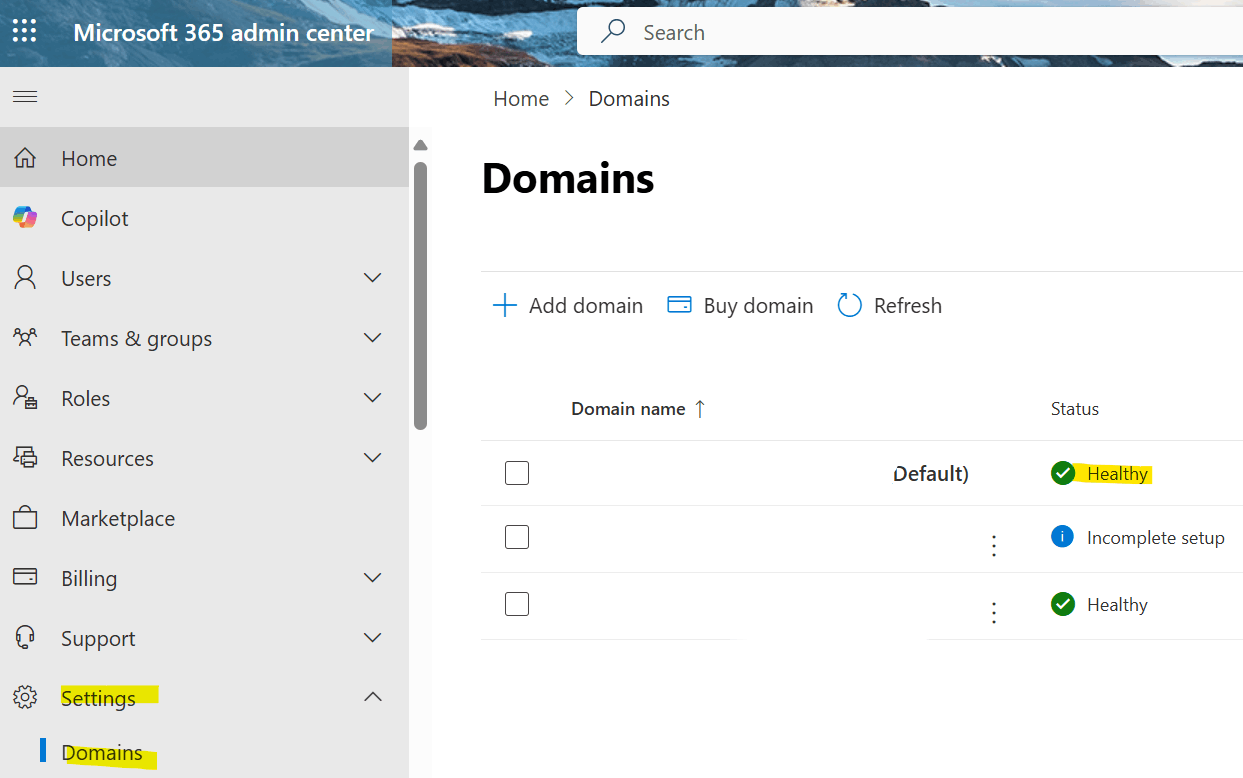Screen dimensions: 1243x778
Task: Click the search magnifier icon
Action: point(612,32)
